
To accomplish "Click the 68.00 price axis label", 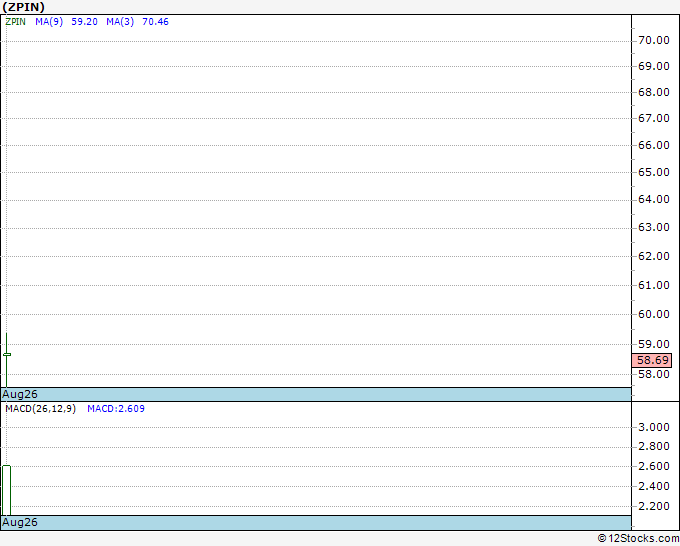I will point(654,92).
